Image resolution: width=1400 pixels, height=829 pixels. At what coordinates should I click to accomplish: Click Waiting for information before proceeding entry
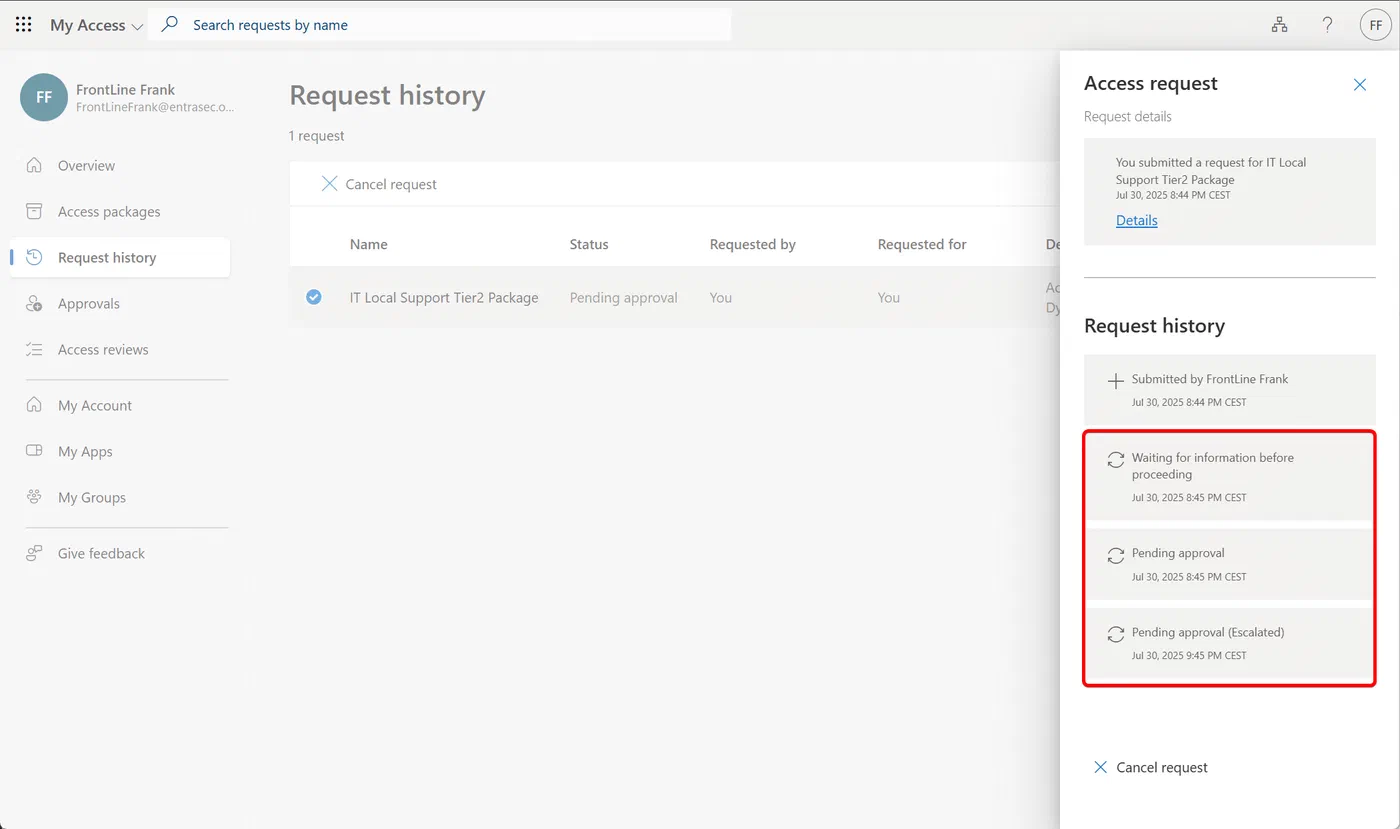pos(1230,476)
